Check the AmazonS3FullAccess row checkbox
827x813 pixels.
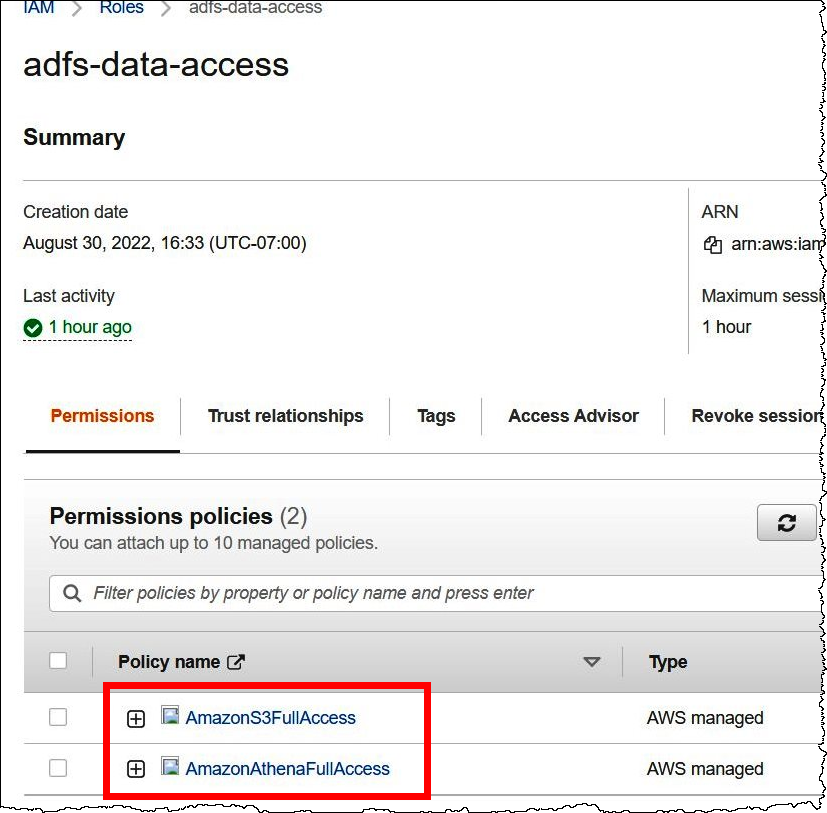[58, 717]
